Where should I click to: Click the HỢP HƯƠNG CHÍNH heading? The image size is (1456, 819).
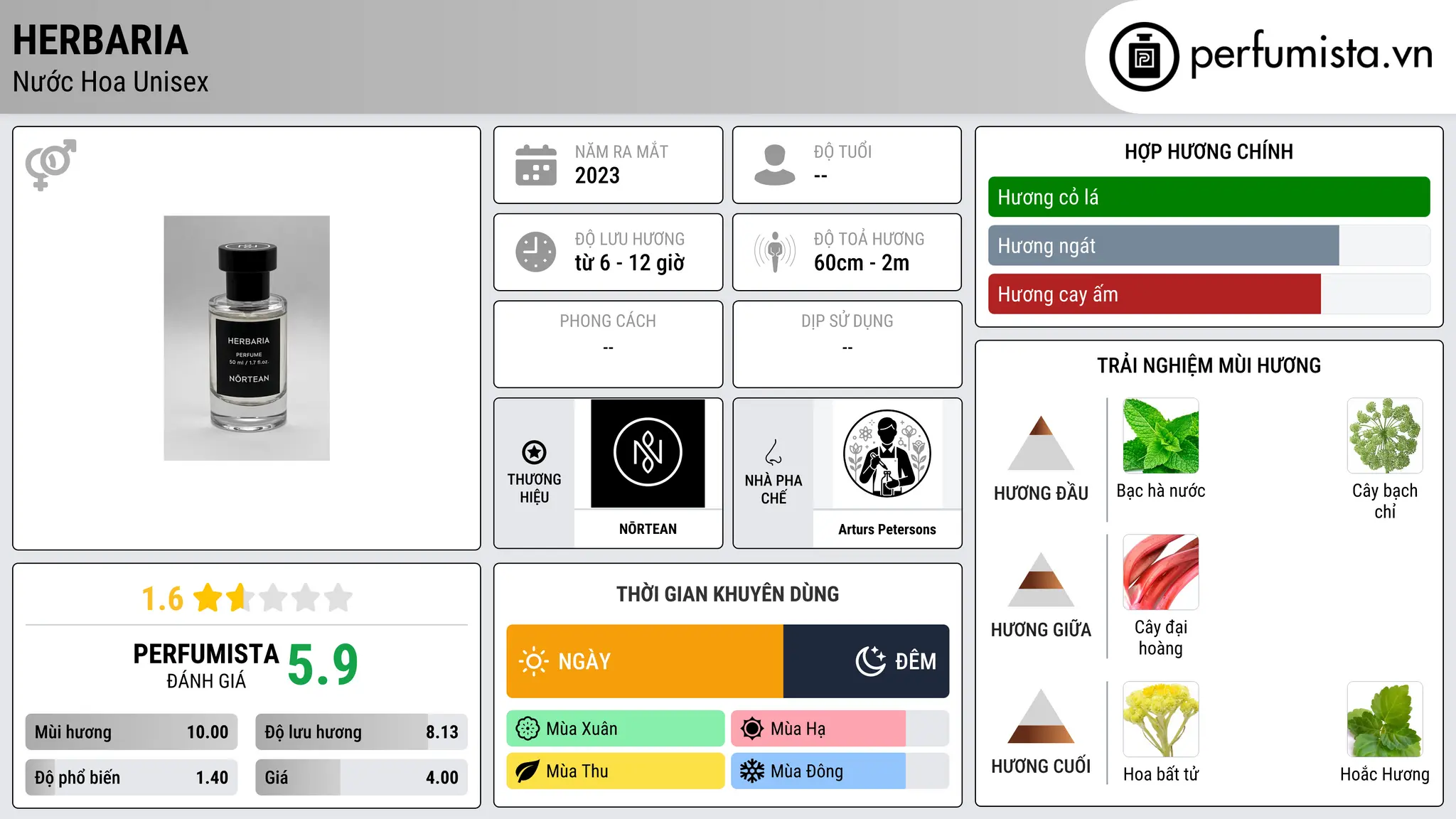tap(1209, 151)
